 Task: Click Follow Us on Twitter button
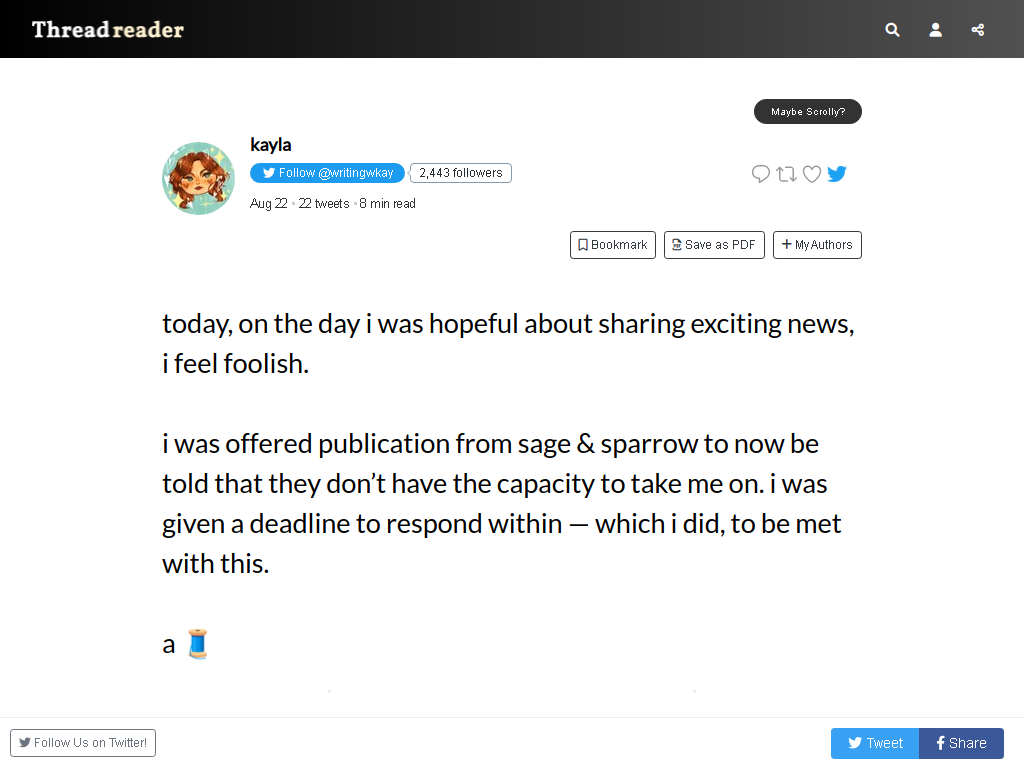[83, 743]
